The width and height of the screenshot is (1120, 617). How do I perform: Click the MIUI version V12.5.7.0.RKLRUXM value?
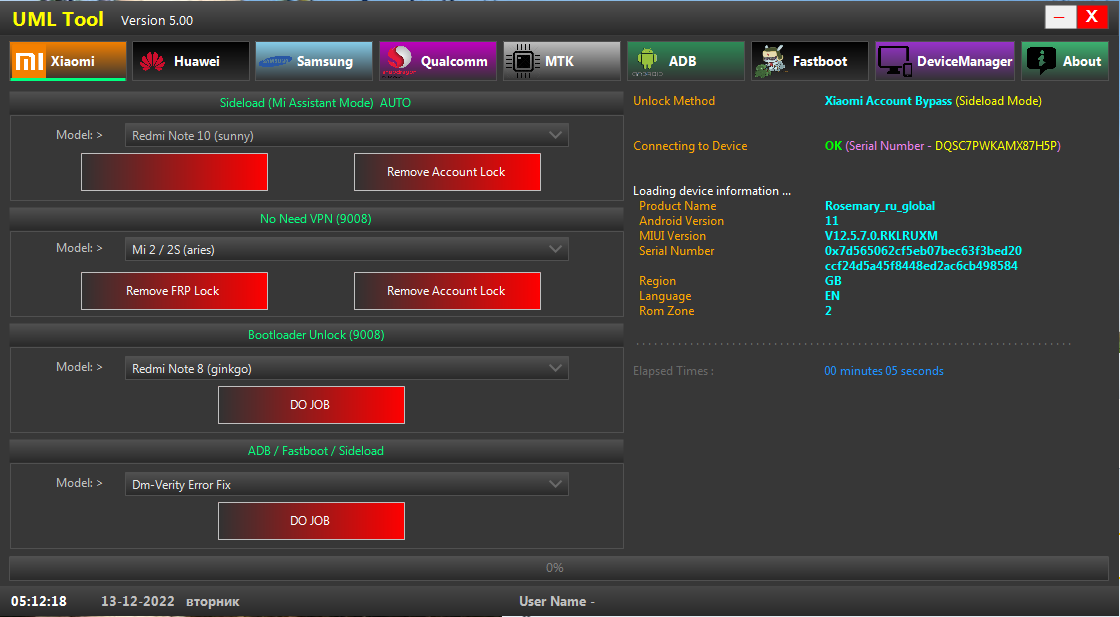(881, 236)
